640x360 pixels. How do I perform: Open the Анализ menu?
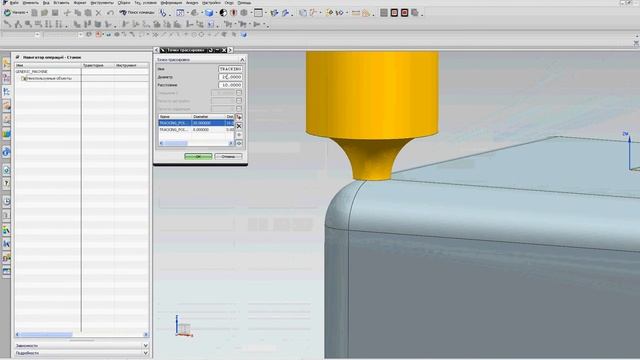(192, 2)
